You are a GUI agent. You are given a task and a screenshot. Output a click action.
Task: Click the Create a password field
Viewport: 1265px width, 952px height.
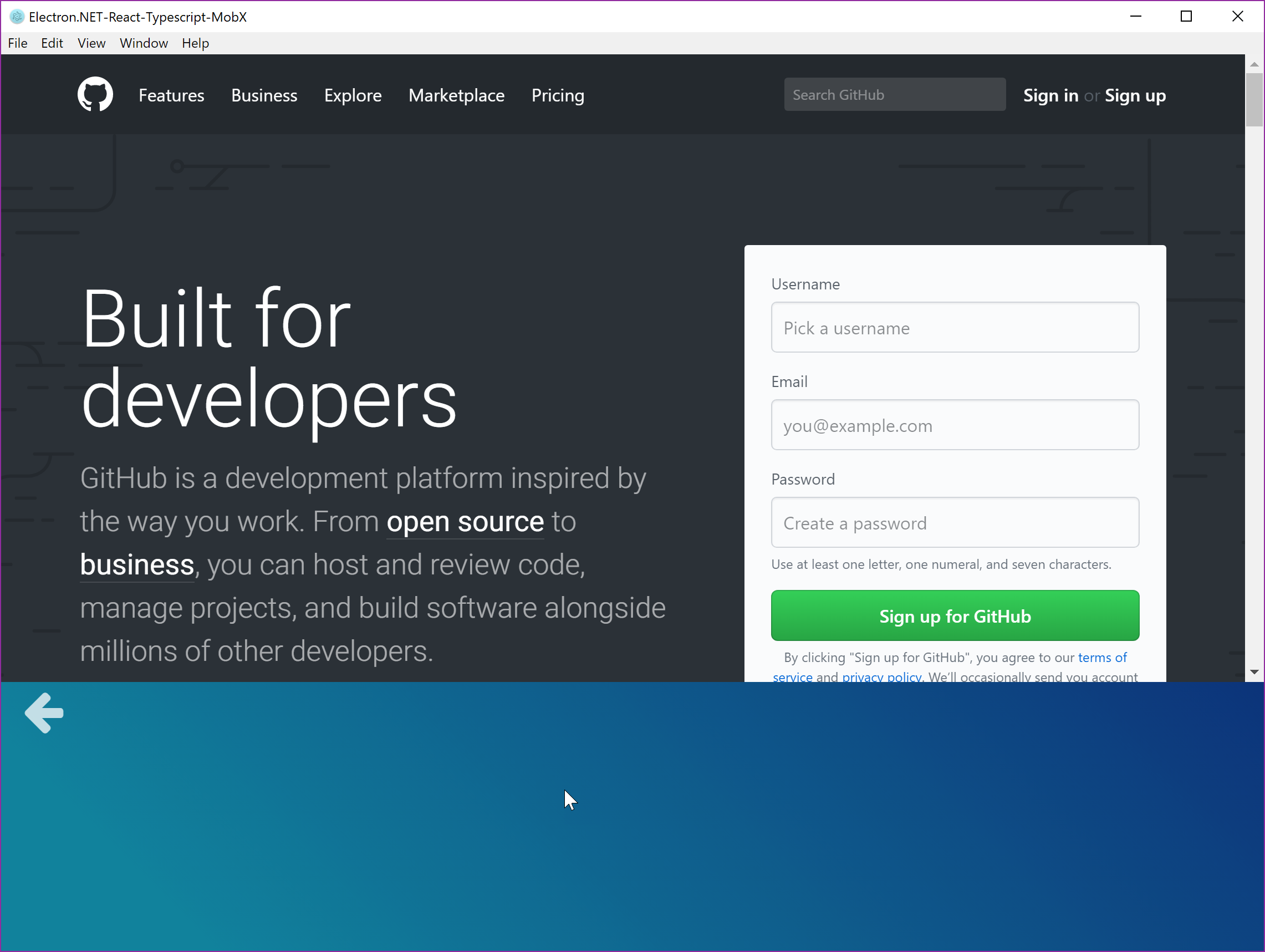[x=955, y=523]
